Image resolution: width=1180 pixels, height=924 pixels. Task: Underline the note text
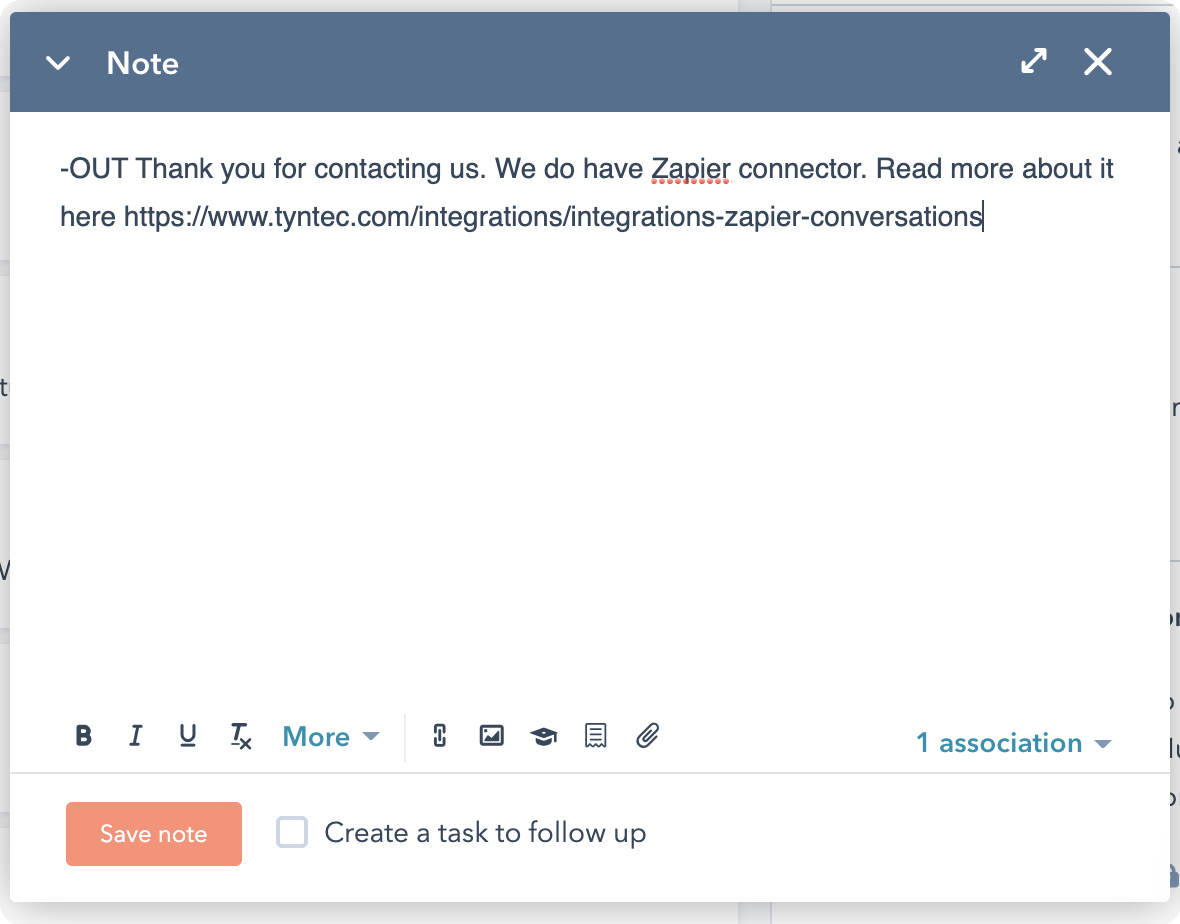(x=187, y=737)
